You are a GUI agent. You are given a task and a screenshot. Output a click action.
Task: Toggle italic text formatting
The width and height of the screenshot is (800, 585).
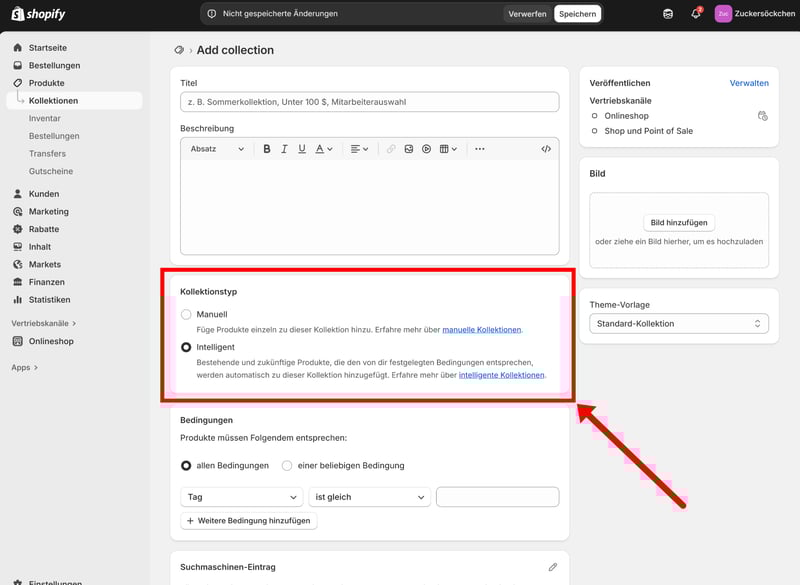tap(284, 149)
